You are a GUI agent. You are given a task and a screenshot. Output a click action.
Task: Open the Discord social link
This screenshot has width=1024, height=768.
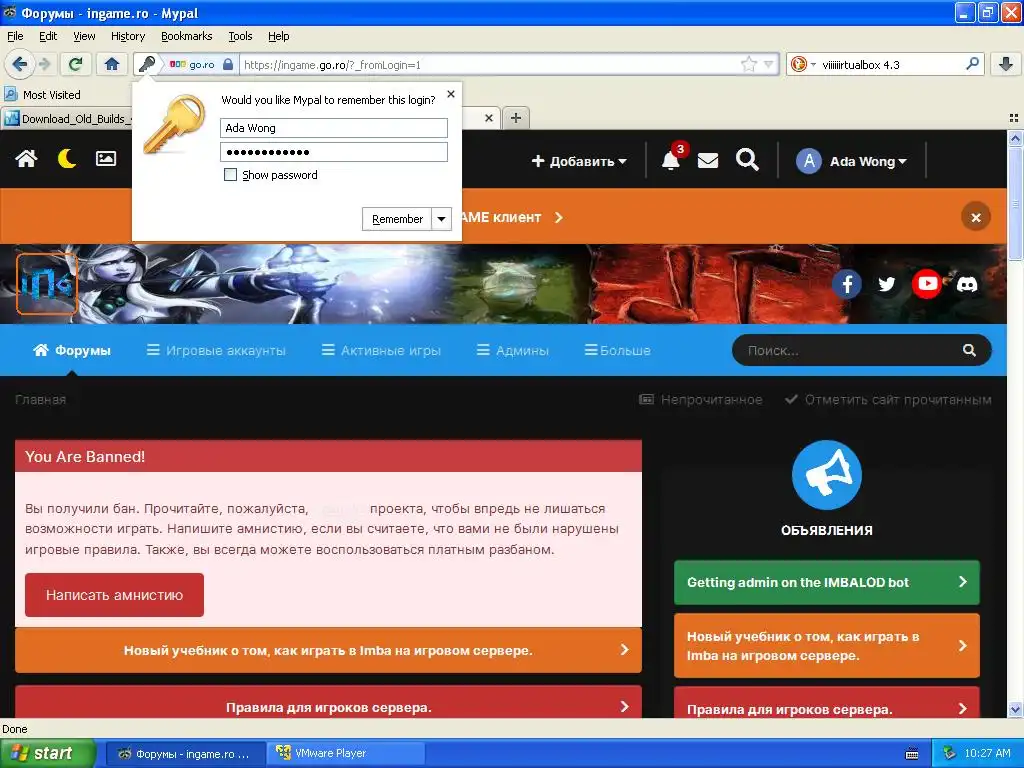[967, 284]
